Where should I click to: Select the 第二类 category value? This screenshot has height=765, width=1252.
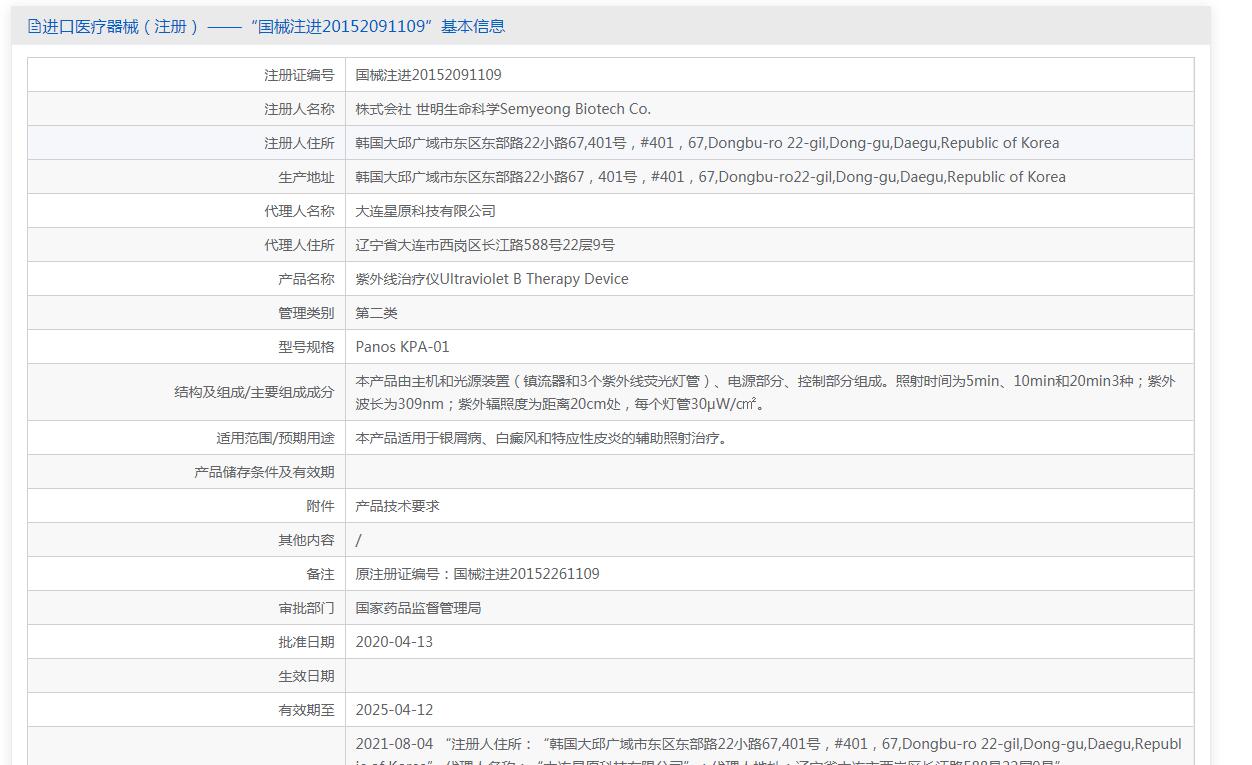tap(377, 313)
